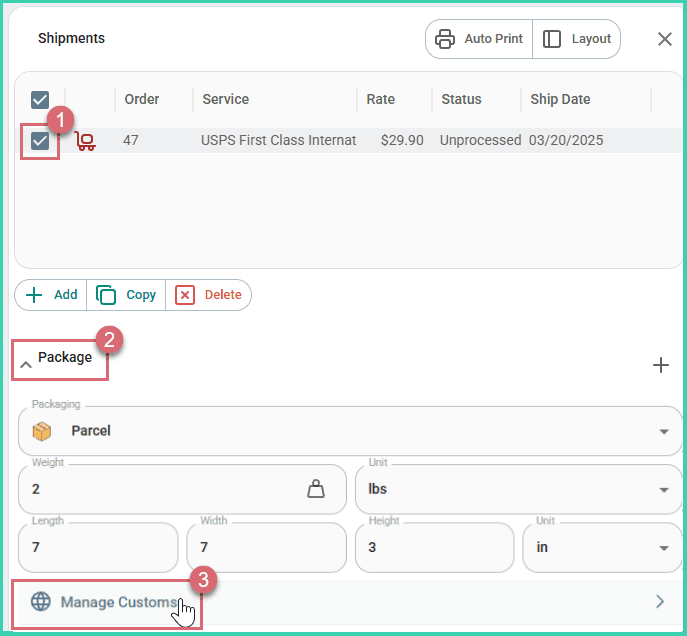Image resolution: width=687 pixels, height=636 pixels.
Task: Uncheck the checkbox for order 47
Action: 40,141
